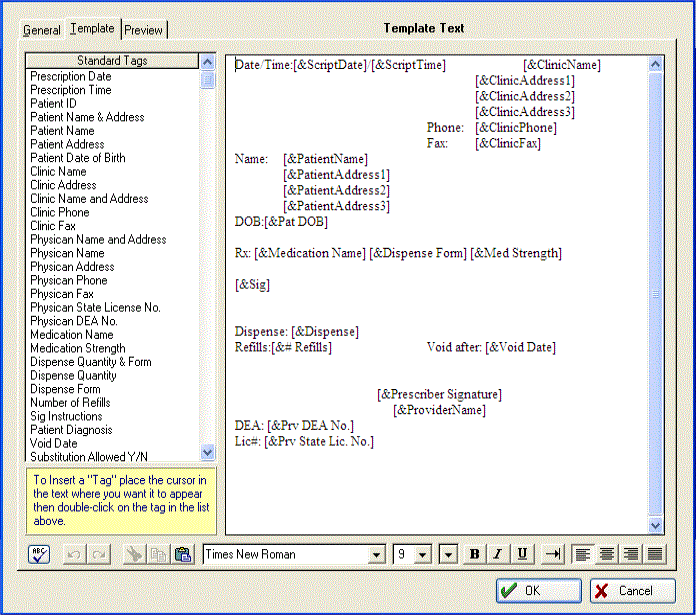
Task: Select the Clinic Phone tag
Action: point(59,212)
